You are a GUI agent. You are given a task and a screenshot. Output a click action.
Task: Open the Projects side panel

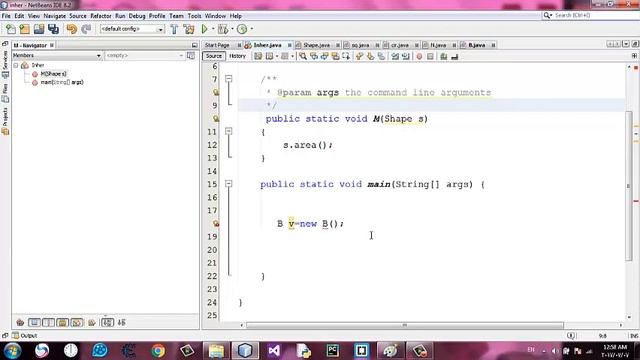(5, 121)
